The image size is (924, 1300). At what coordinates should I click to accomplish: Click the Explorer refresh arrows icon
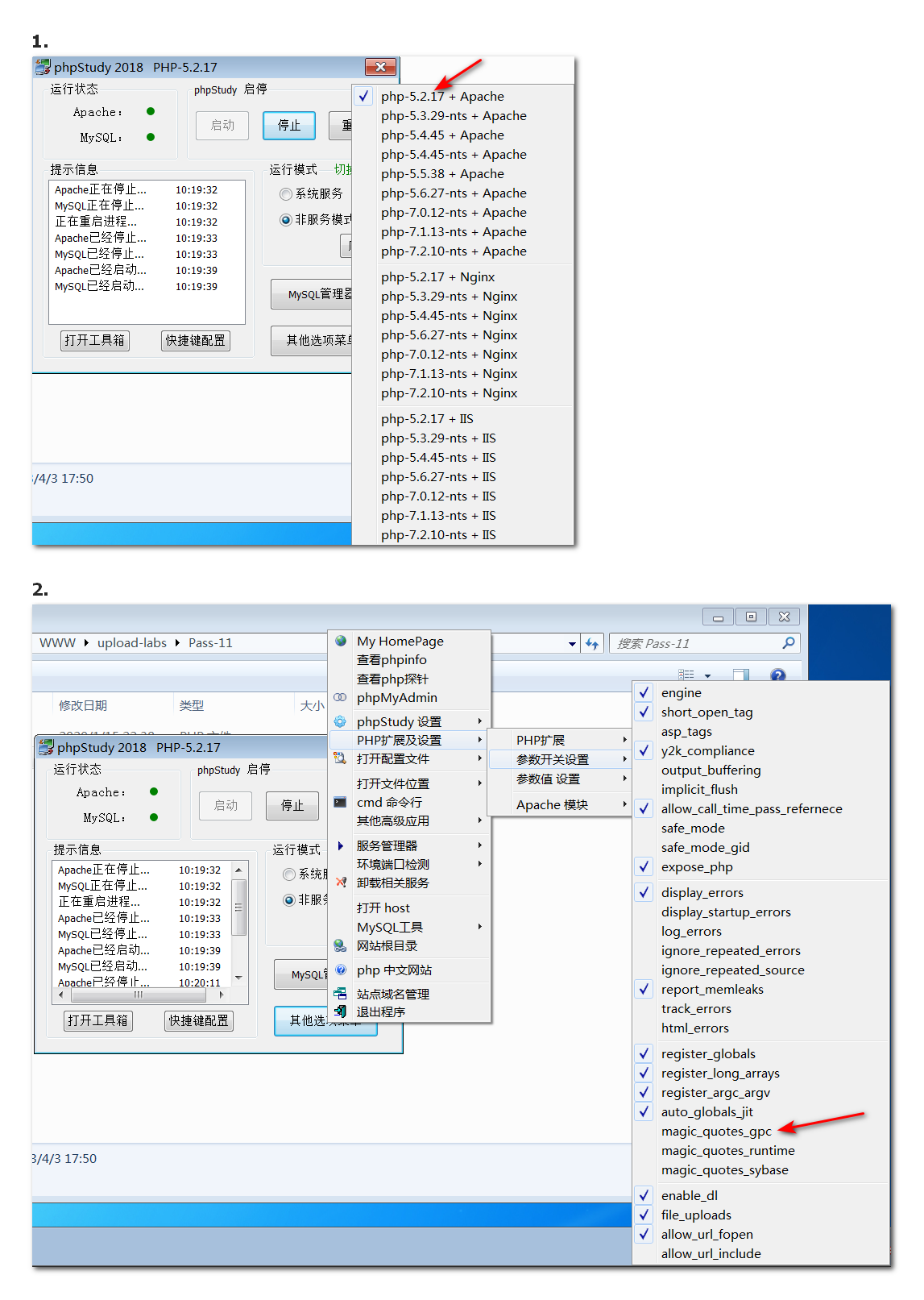tap(592, 643)
